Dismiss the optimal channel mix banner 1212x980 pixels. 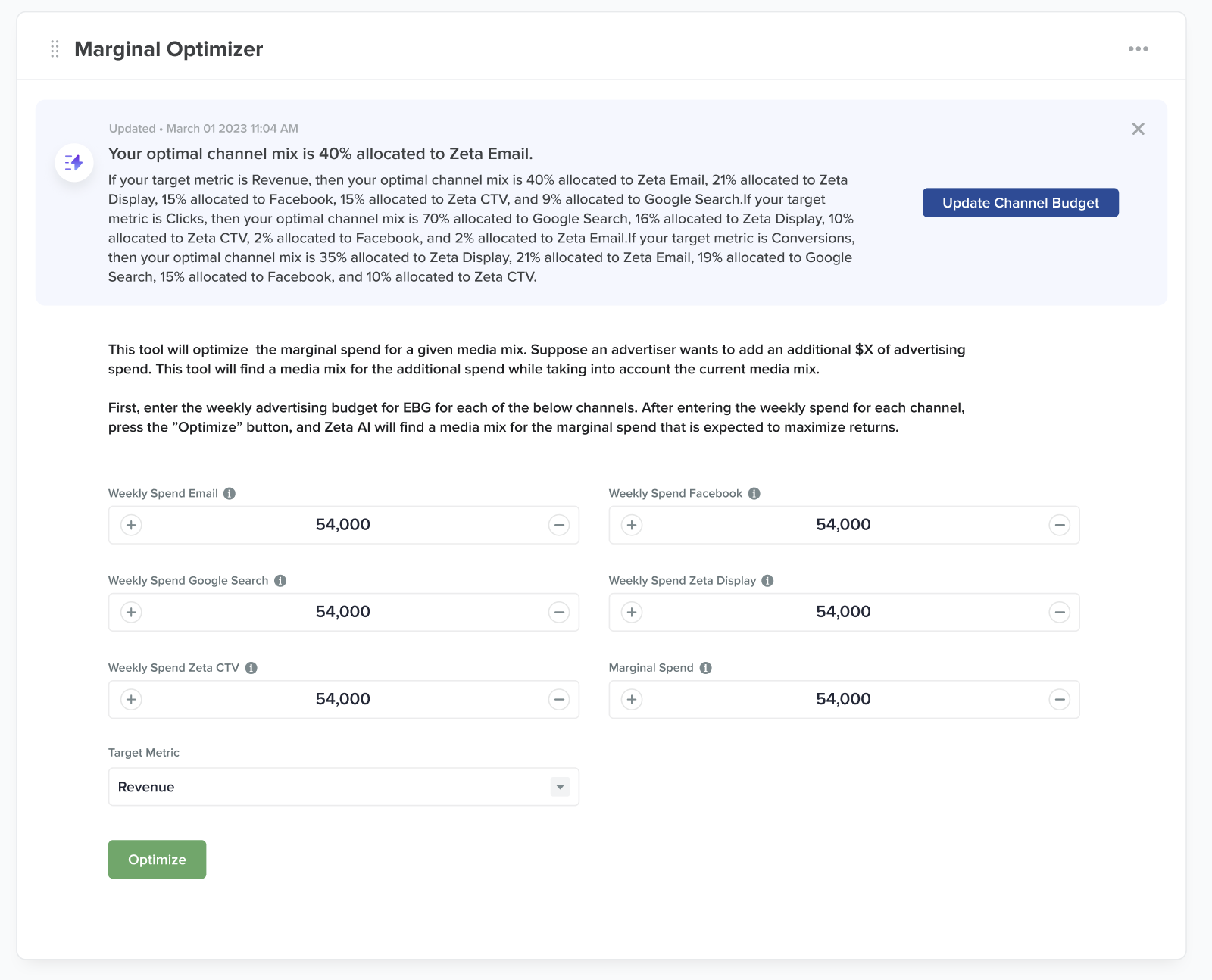click(1138, 129)
